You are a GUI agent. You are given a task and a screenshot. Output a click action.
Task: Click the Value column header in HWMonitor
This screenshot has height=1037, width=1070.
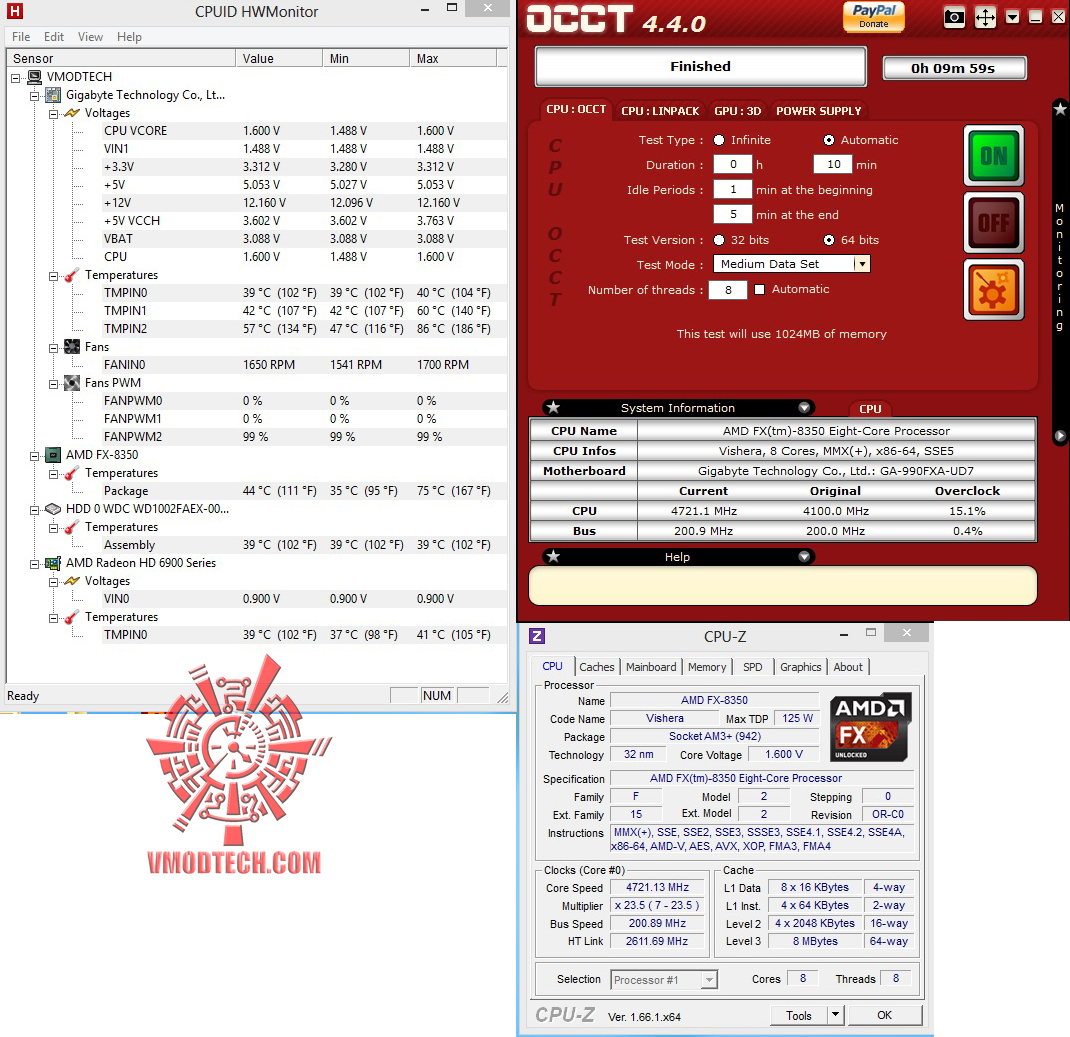(x=278, y=59)
